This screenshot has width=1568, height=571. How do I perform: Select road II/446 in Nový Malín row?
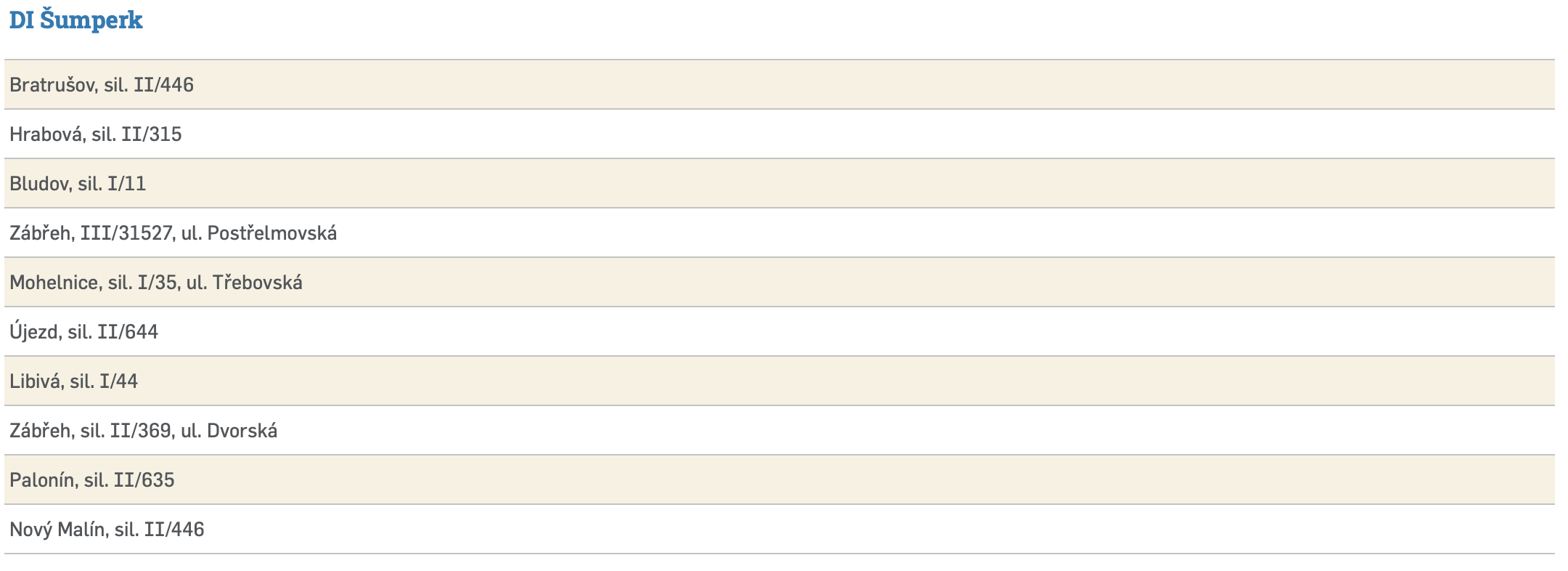pyautogui.click(x=174, y=530)
